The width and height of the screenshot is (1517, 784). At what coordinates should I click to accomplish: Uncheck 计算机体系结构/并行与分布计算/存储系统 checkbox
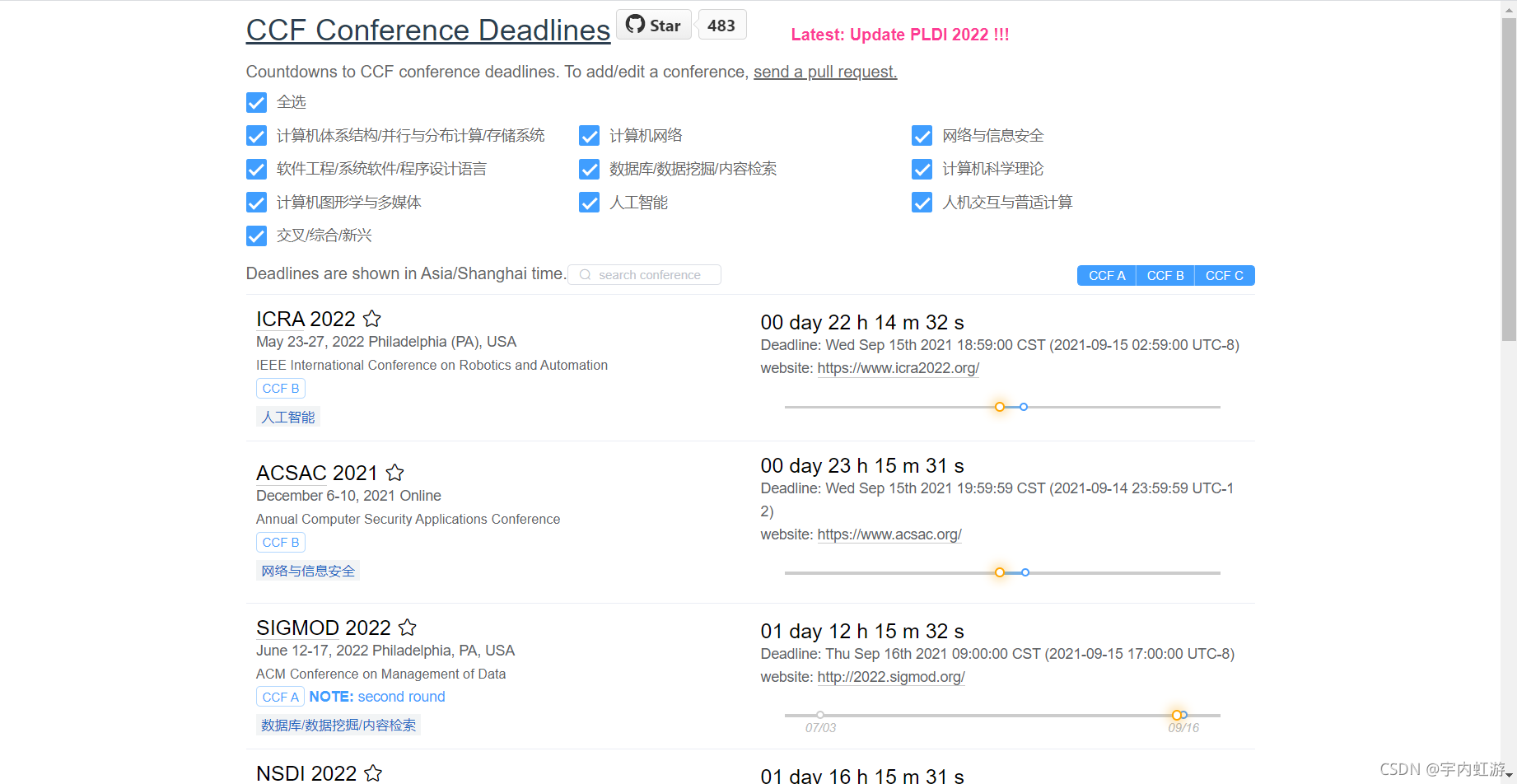pos(256,135)
